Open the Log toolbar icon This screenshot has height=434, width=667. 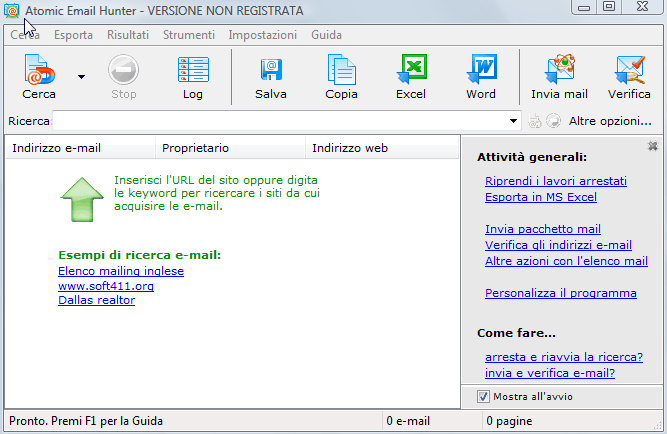[193, 75]
